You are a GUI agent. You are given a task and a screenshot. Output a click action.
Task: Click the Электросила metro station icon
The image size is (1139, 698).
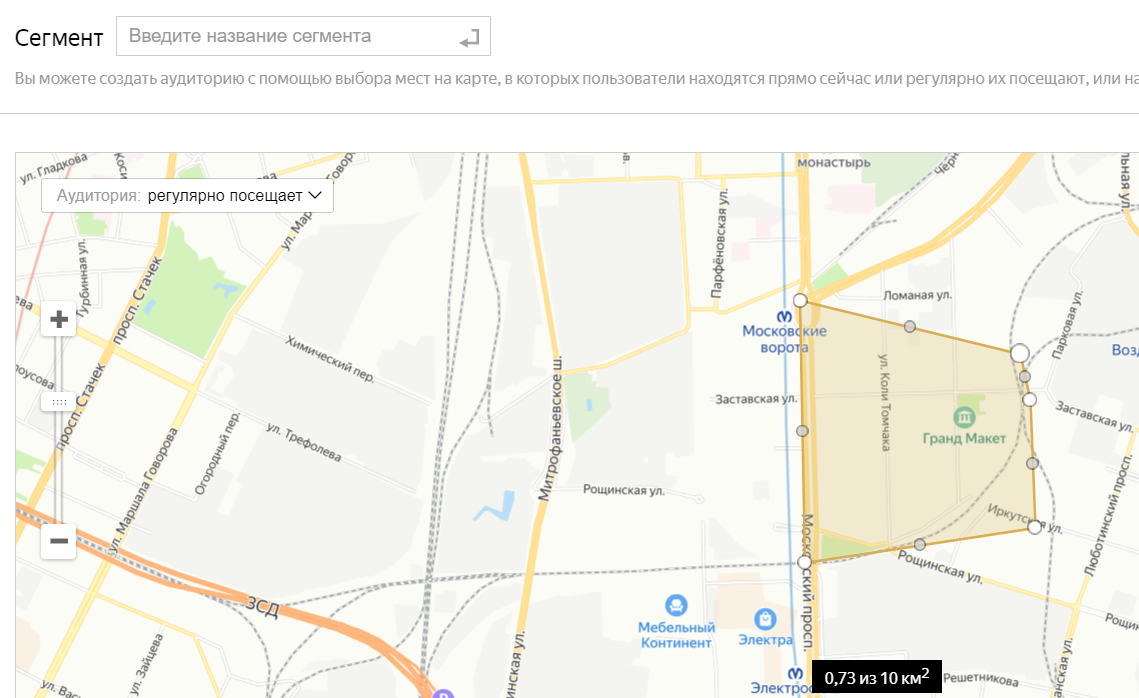tap(796, 673)
